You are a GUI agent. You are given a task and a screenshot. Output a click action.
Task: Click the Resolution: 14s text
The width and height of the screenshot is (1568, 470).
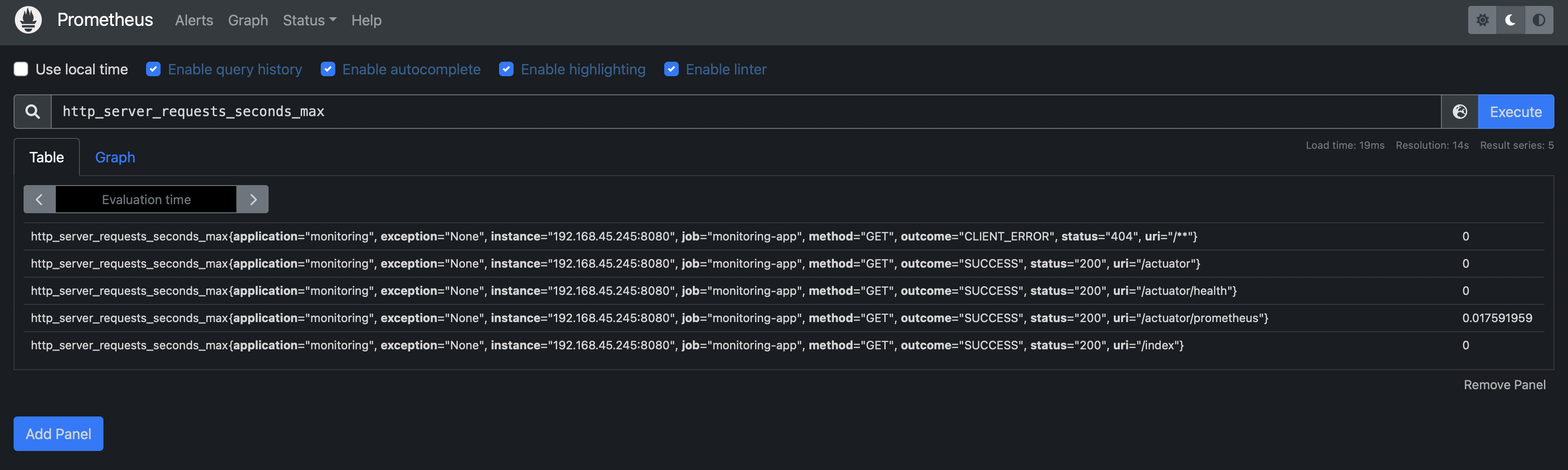tap(1431, 145)
